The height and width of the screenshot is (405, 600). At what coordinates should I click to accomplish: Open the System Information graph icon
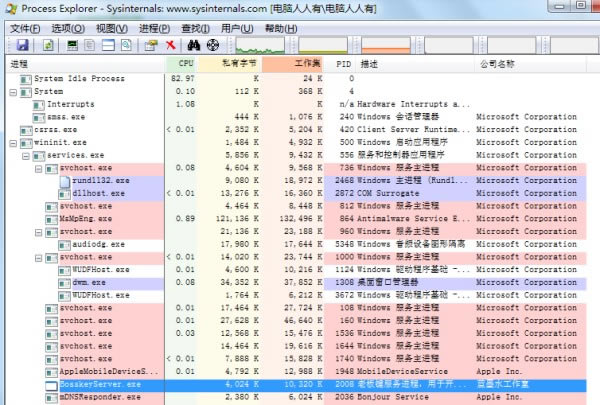pyautogui.click(x=72, y=45)
